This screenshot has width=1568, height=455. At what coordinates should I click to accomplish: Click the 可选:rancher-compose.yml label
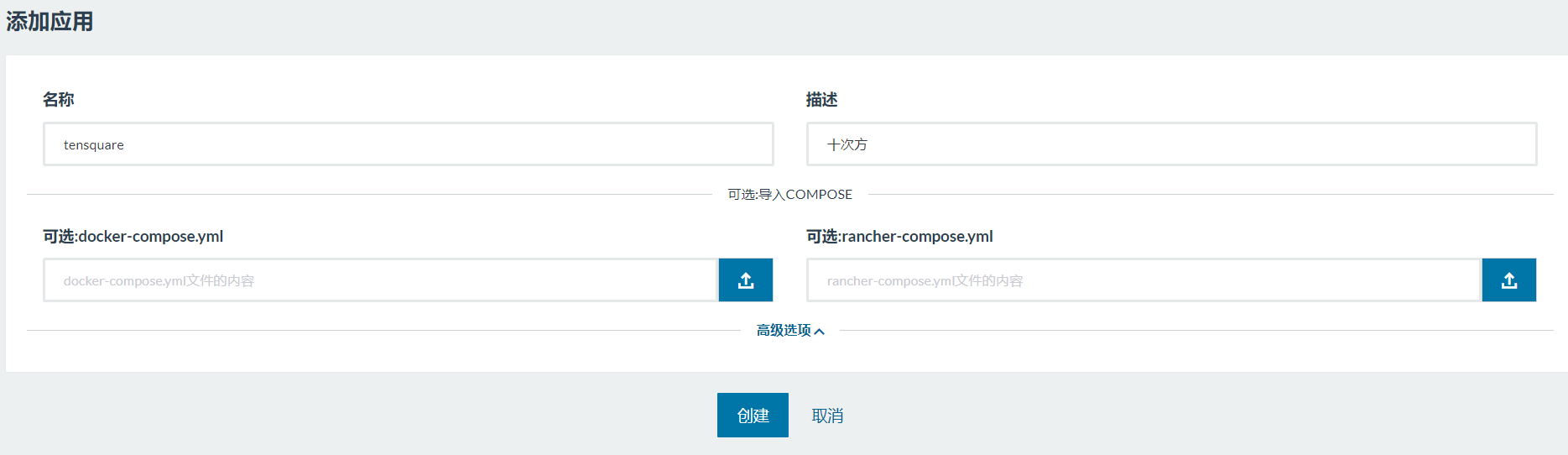coord(899,237)
